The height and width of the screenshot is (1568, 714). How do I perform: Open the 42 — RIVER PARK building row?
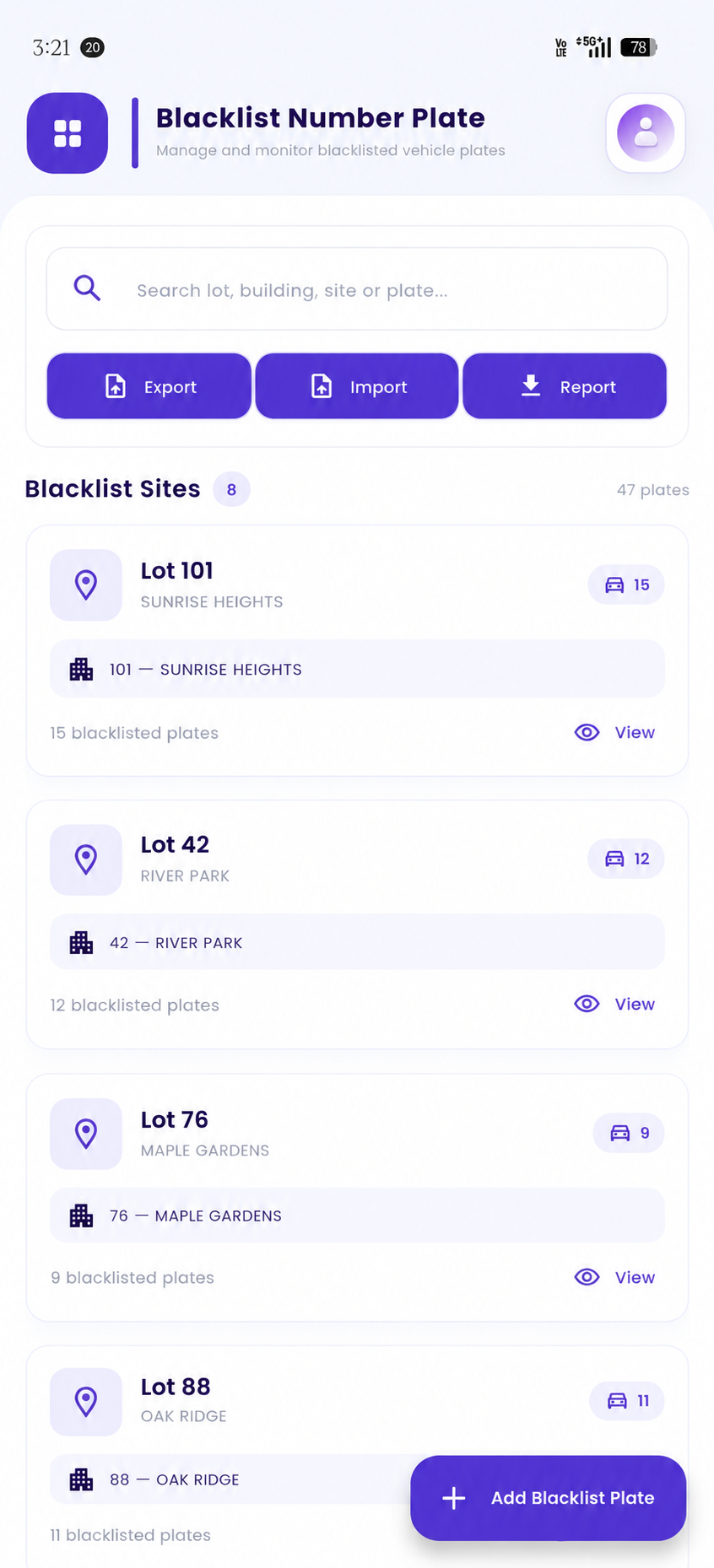[x=357, y=942]
